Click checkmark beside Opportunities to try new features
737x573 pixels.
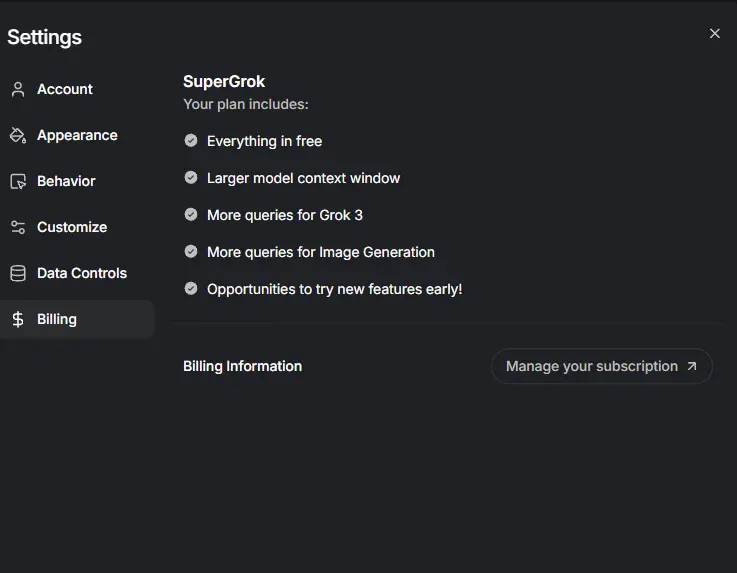point(191,289)
